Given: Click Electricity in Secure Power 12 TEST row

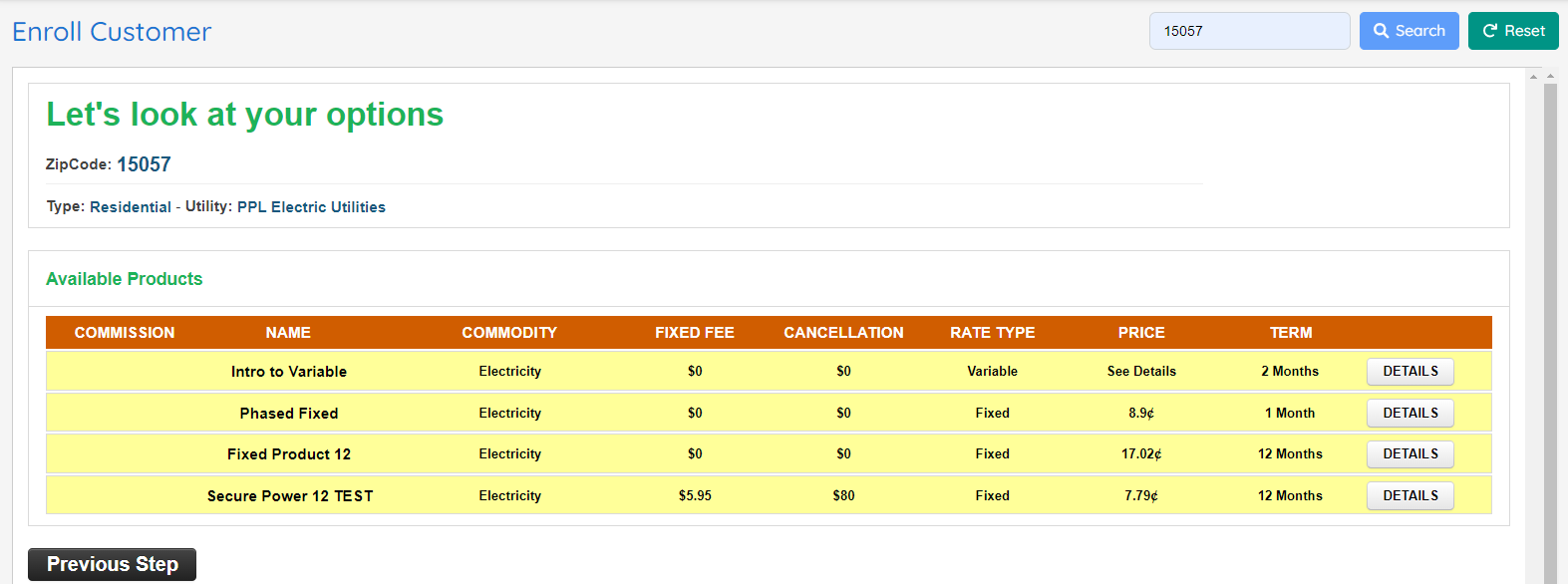Looking at the screenshot, I should point(509,495).
